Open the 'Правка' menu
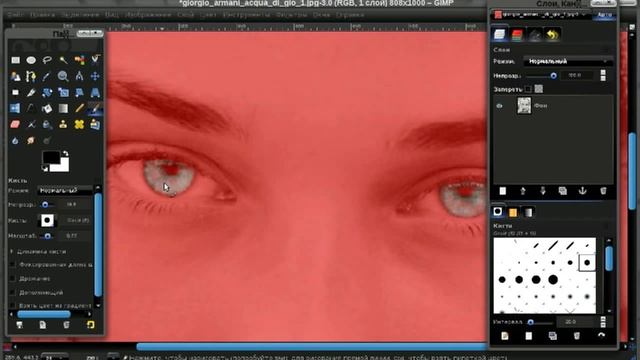 (42, 15)
